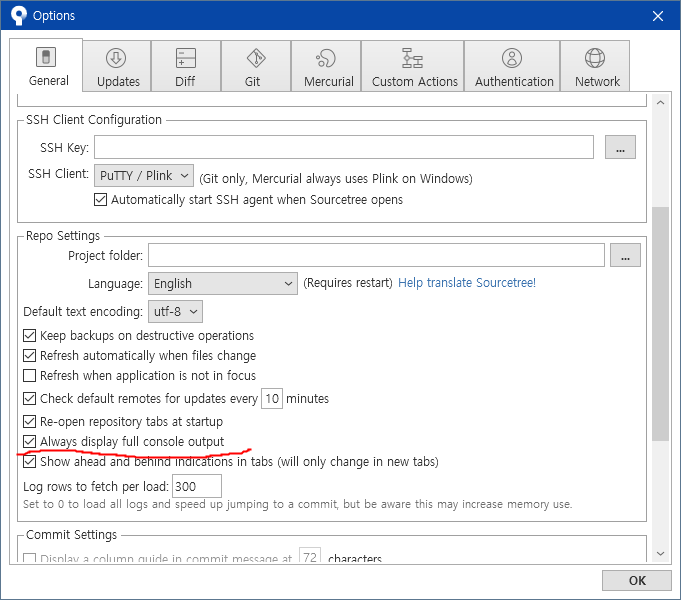
Task: Click the Git diamond icon
Action: click(256, 58)
